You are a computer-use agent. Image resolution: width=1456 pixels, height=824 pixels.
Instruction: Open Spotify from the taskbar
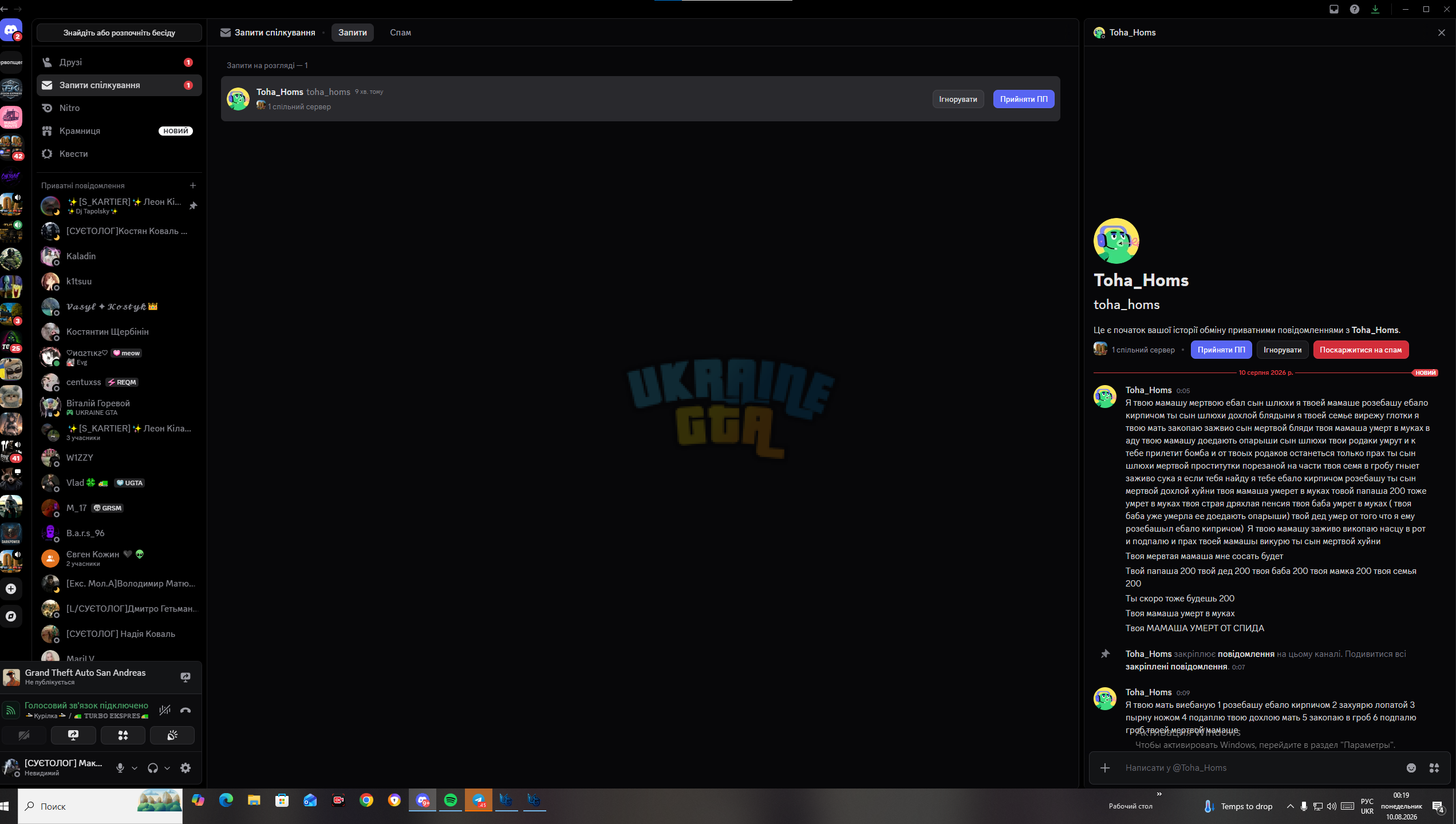(x=451, y=801)
